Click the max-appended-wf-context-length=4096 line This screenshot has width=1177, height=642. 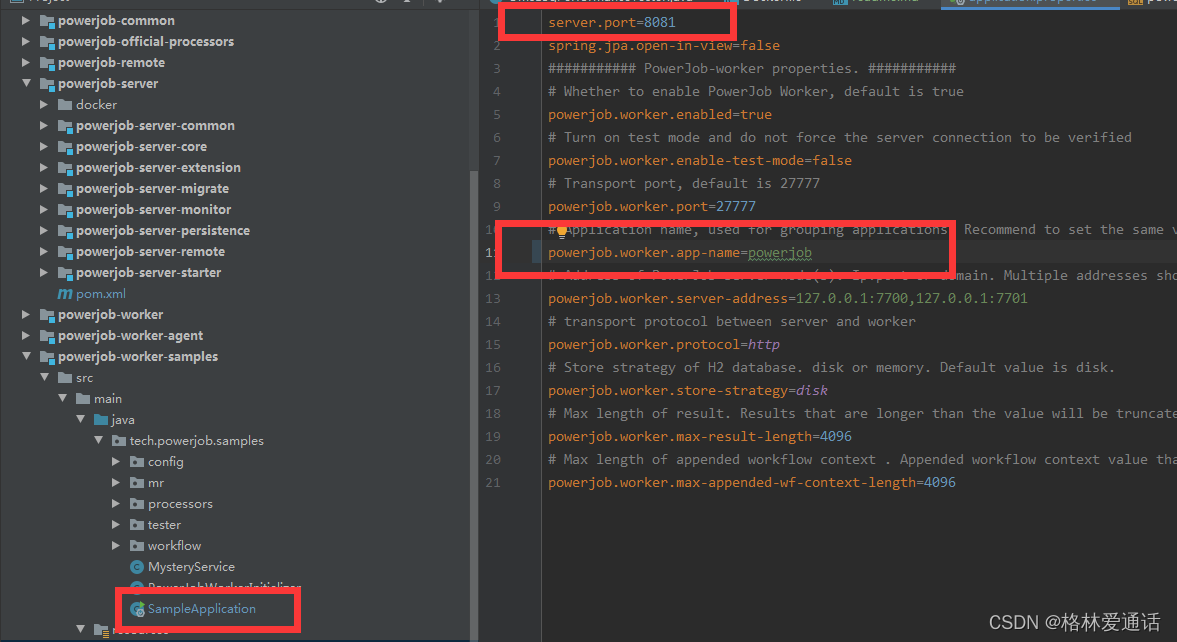(751, 483)
